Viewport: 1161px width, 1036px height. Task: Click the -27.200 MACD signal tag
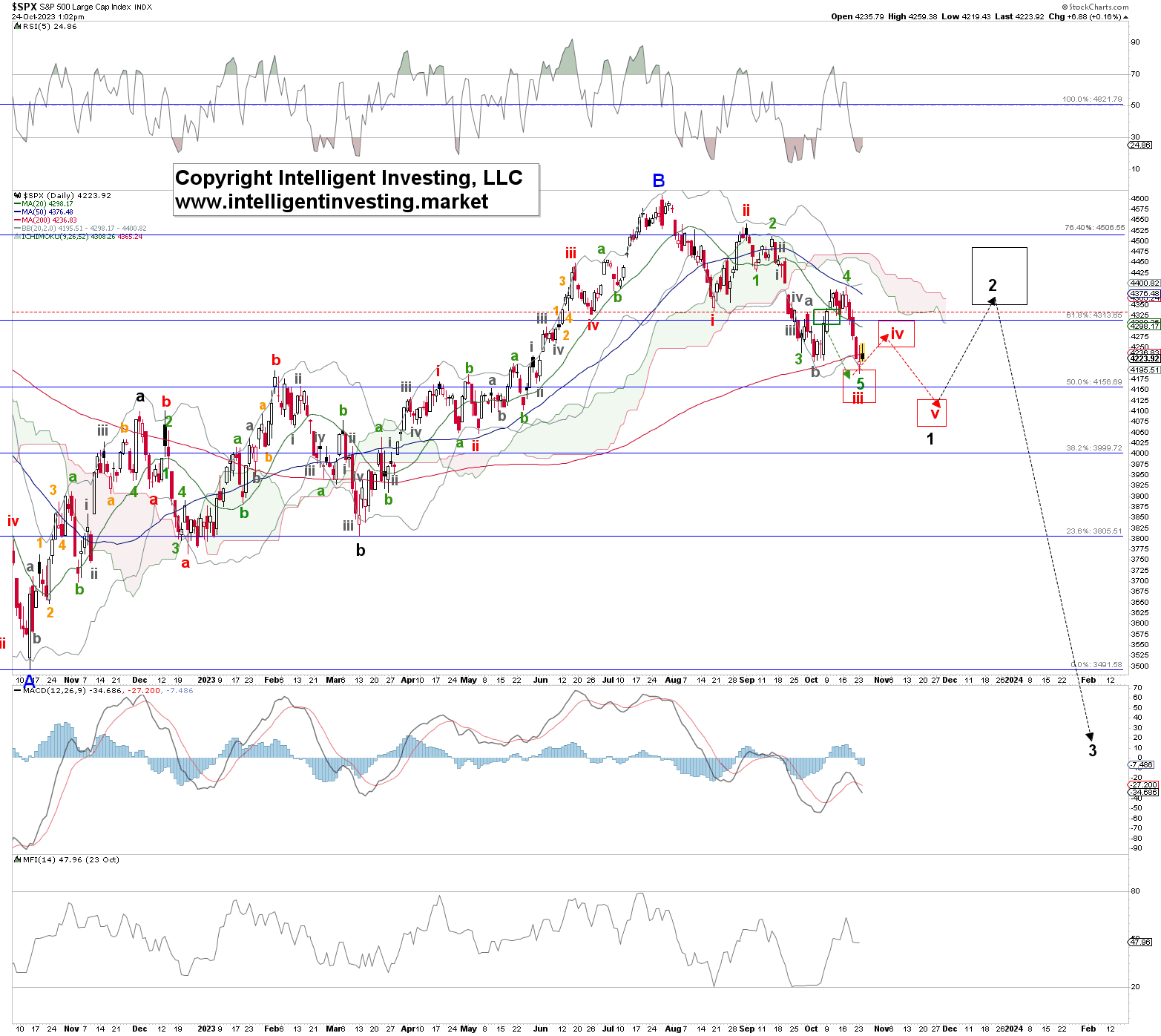pyautogui.click(x=1143, y=784)
